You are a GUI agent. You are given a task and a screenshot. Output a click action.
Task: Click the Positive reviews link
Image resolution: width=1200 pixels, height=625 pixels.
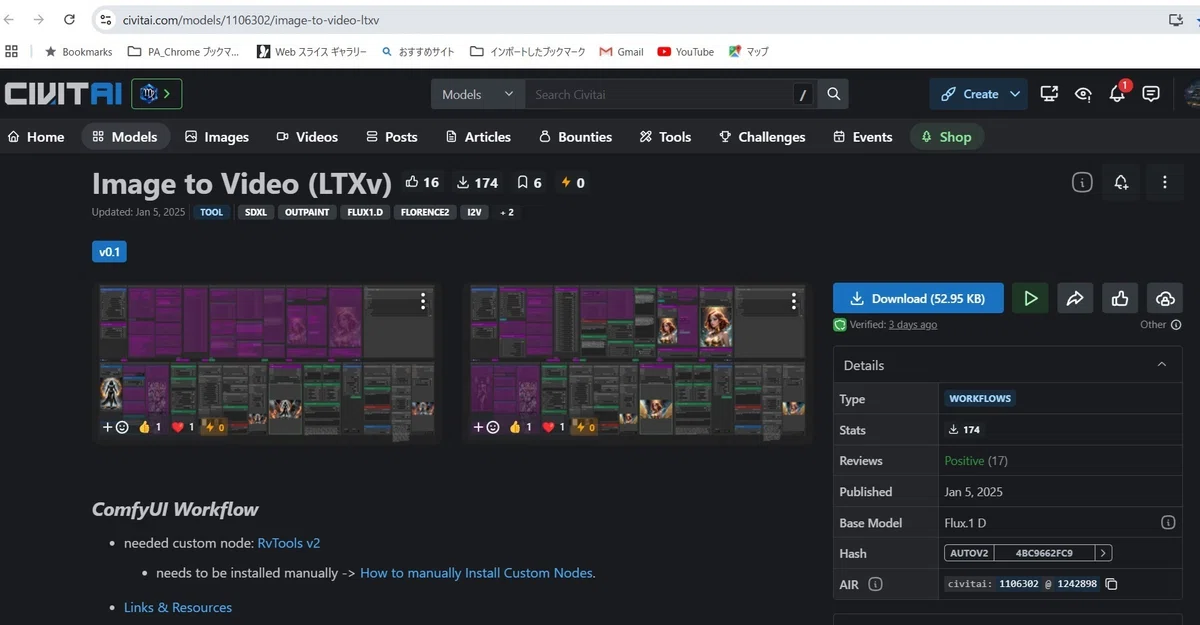click(965, 461)
